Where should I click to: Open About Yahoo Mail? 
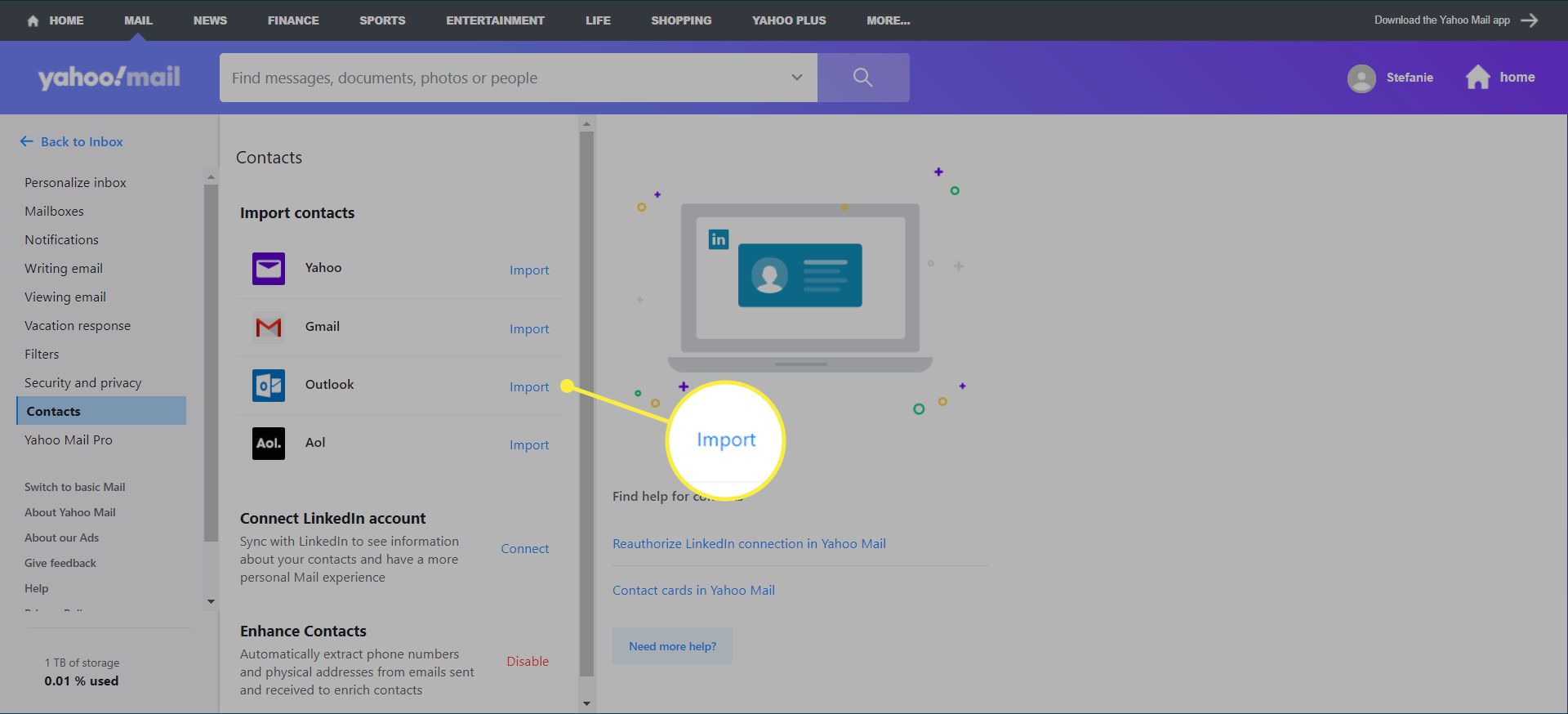(x=69, y=513)
